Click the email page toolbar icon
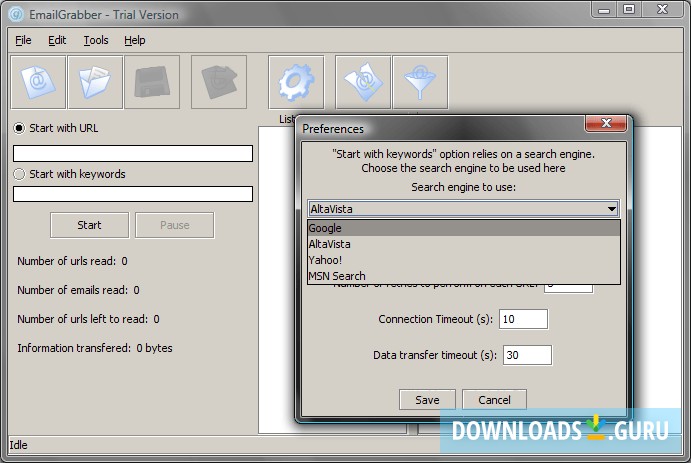This screenshot has width=691, height=463. tap(363, 82)
